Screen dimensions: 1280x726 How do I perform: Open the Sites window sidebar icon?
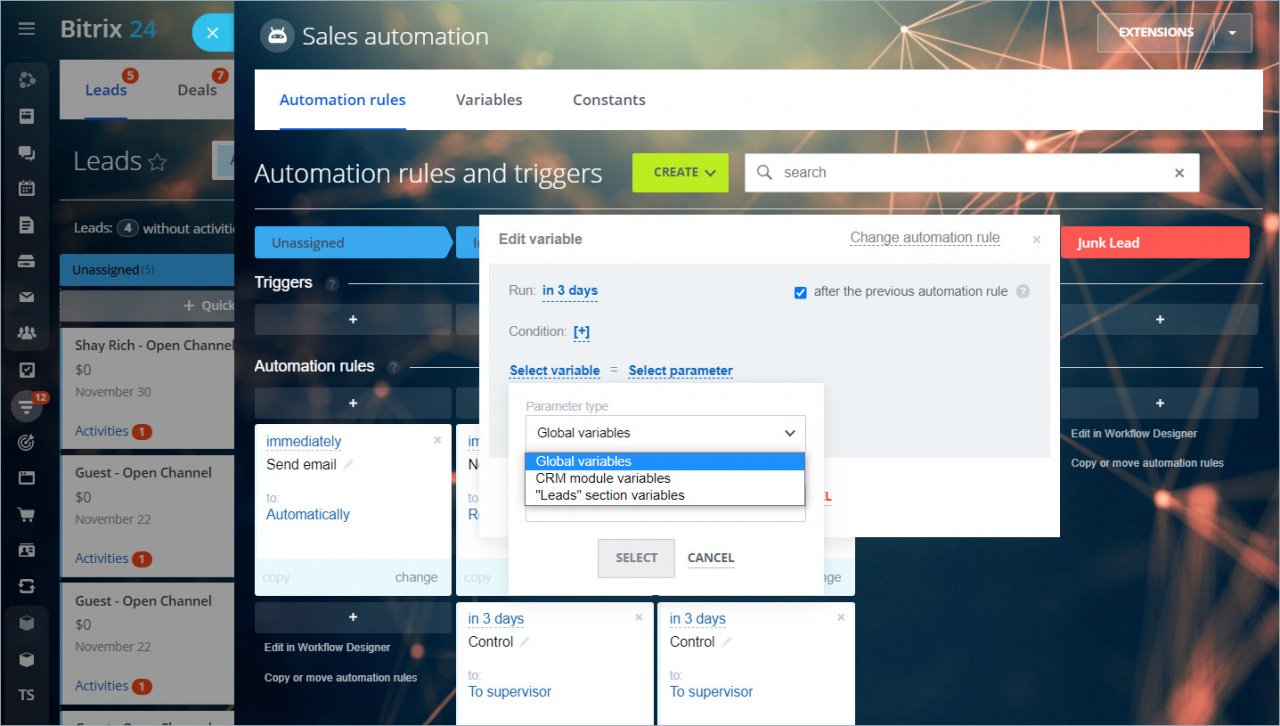click(27, 478)
